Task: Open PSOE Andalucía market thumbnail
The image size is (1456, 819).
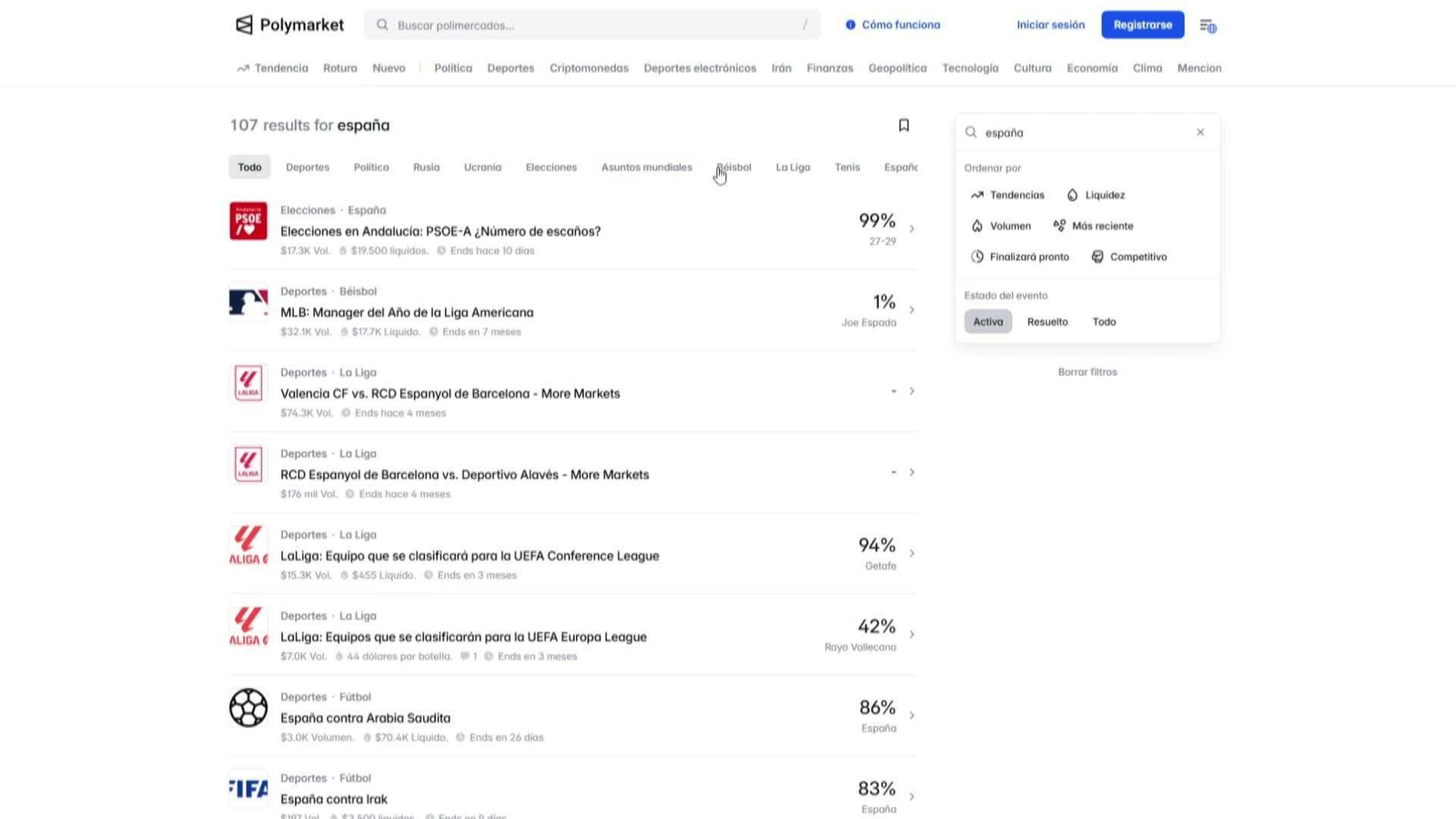Action: [x=248, y=221]
